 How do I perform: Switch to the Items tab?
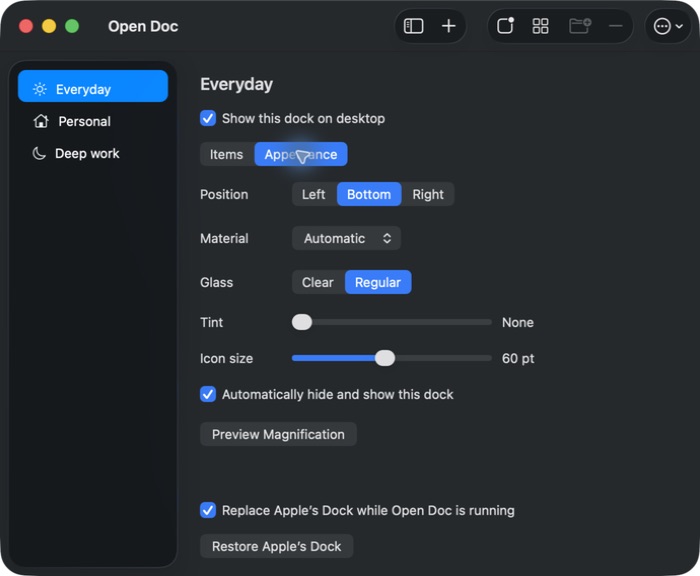pos(227,154)
